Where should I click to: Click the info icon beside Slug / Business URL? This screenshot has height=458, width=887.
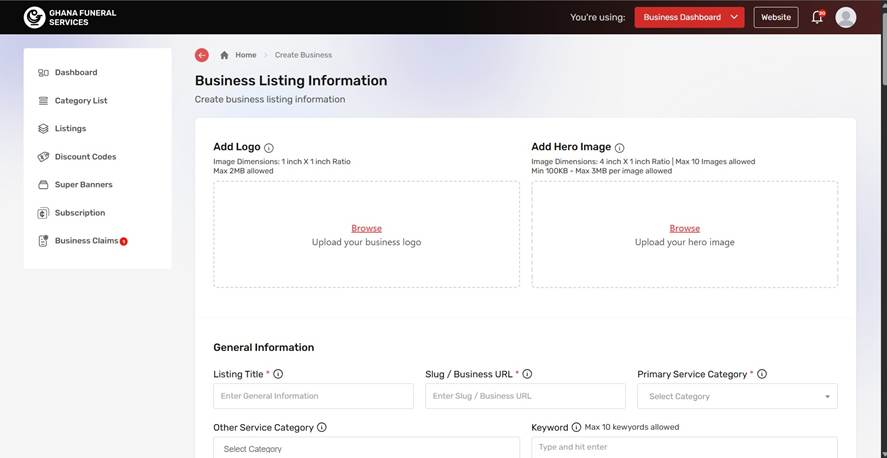[527, 374]
